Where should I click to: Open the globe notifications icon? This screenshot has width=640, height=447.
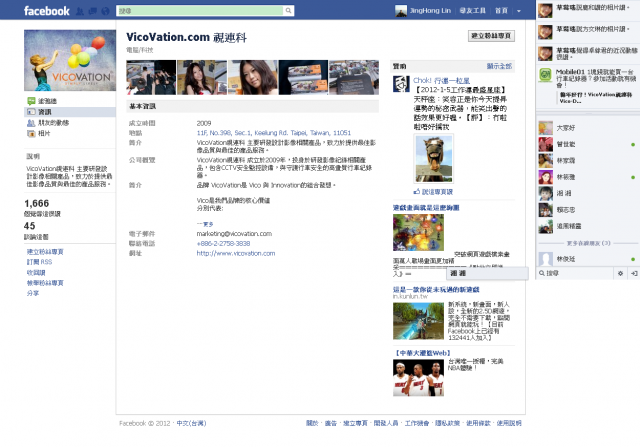(105, 11)
